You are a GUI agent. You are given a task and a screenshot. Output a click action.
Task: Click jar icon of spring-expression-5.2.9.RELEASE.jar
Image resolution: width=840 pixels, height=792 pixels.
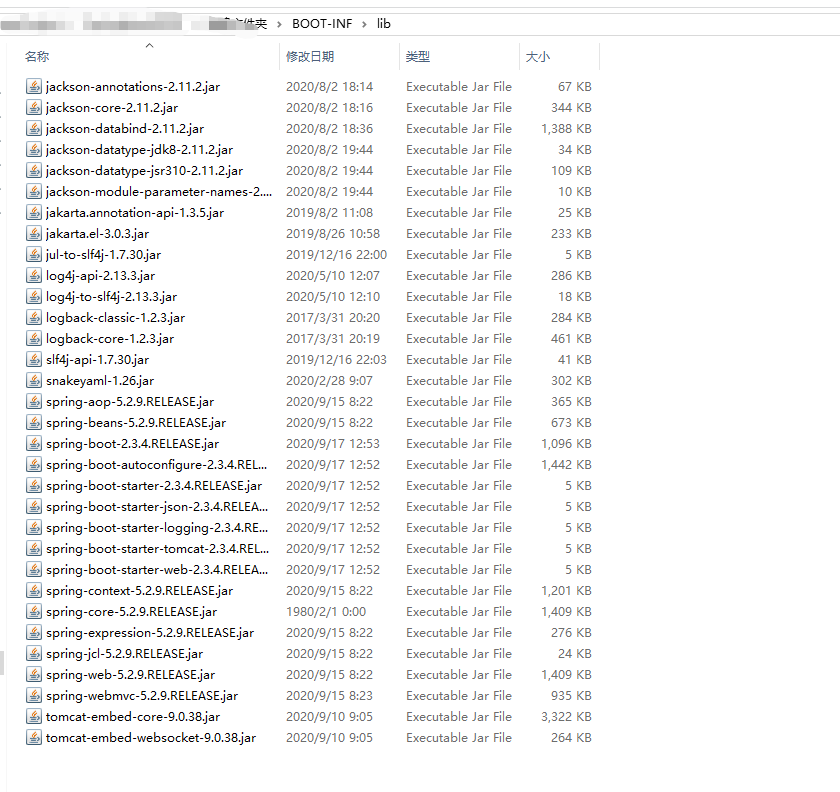coord(34,632)
